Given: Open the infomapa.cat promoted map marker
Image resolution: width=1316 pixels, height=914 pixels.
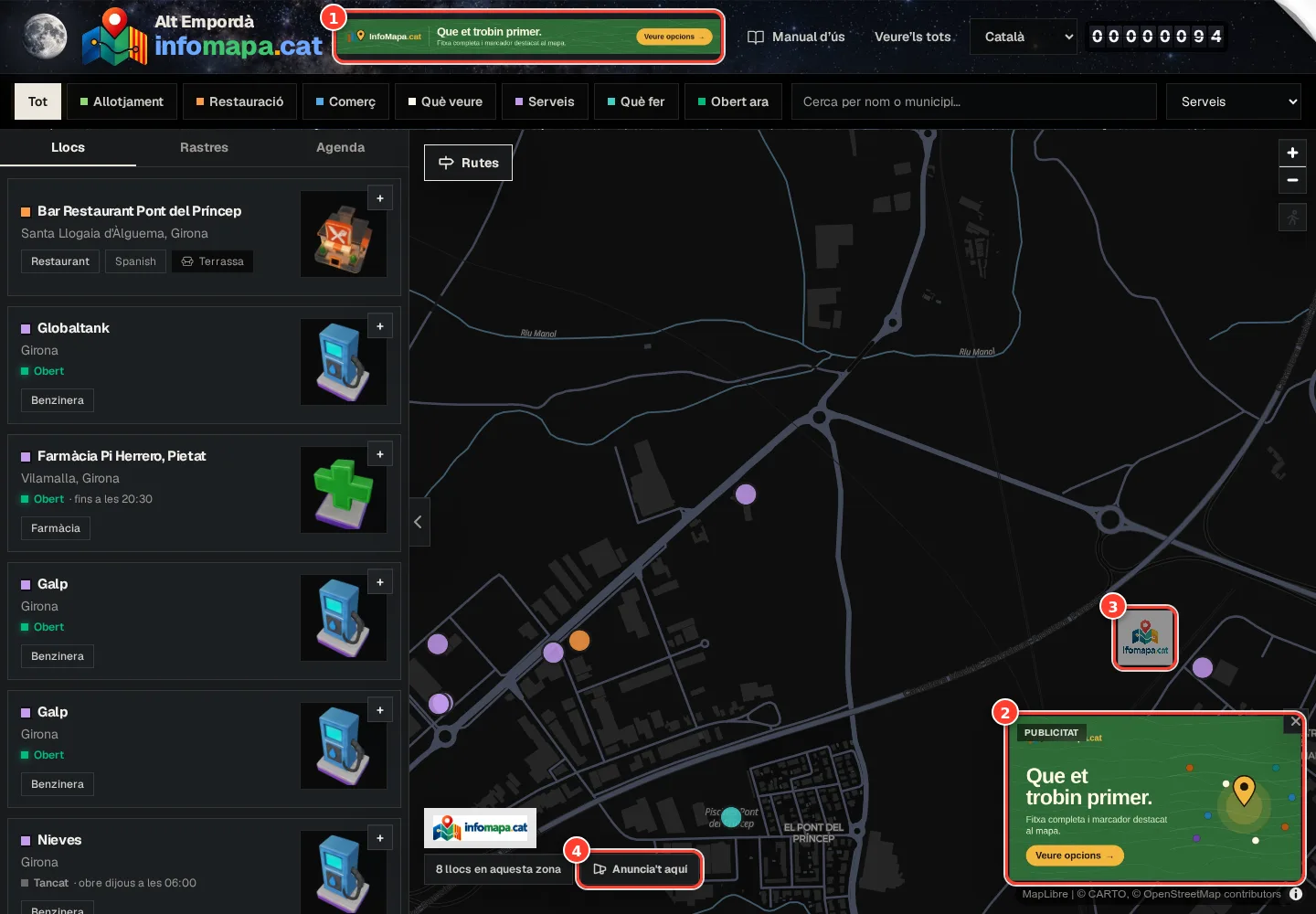Looking at the screenshot, I should click(x=1145, y=638).
